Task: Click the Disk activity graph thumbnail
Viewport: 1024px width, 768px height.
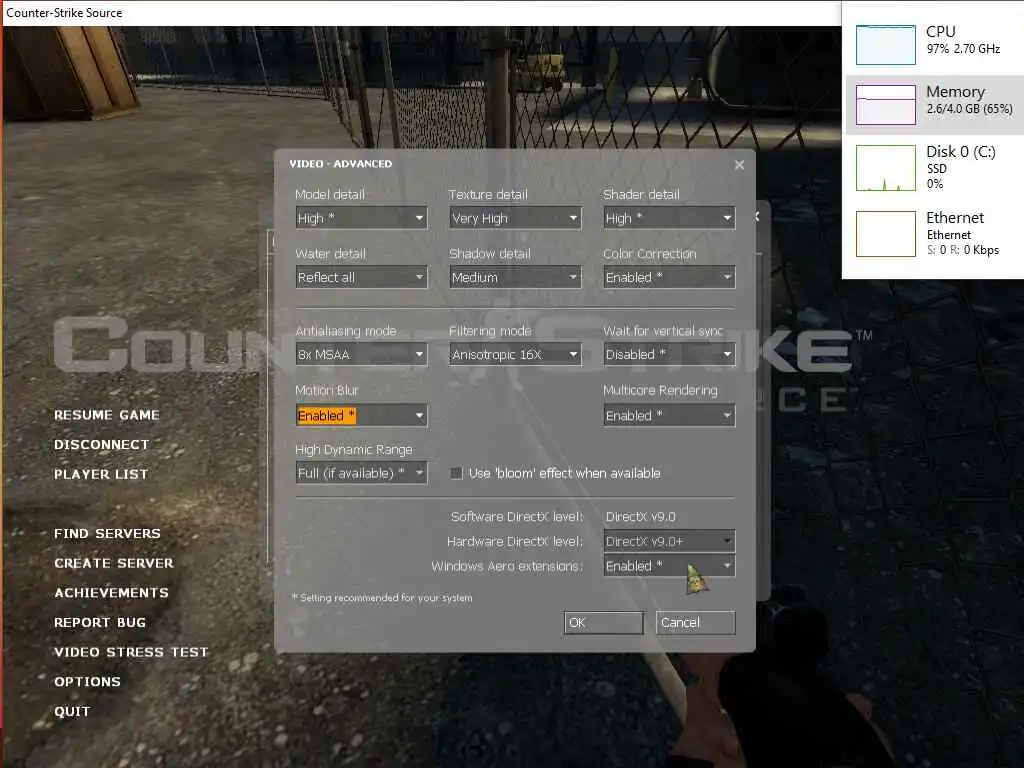Action: 886,168
